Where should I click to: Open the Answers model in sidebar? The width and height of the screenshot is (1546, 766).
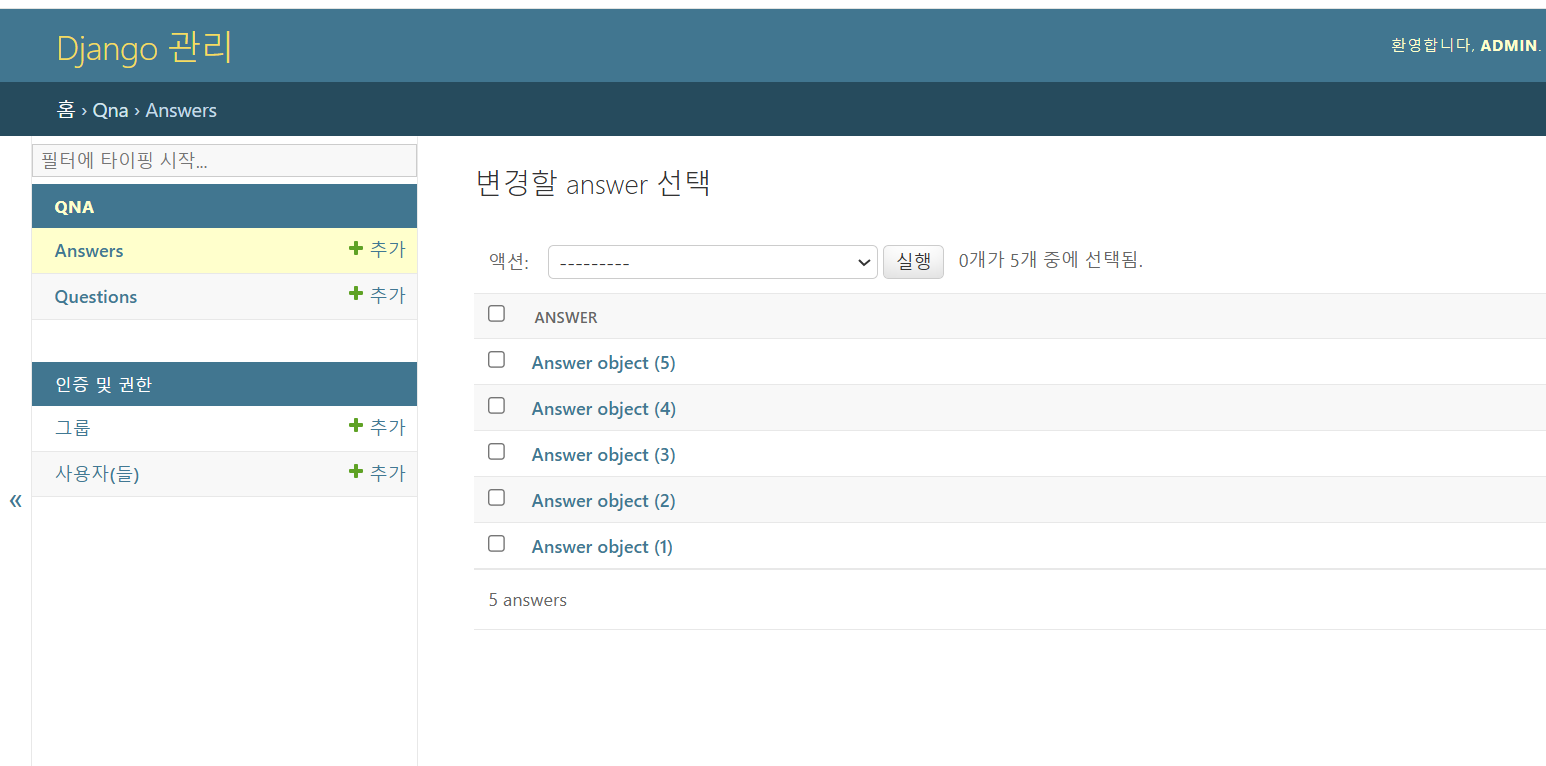tap(89, 251)
